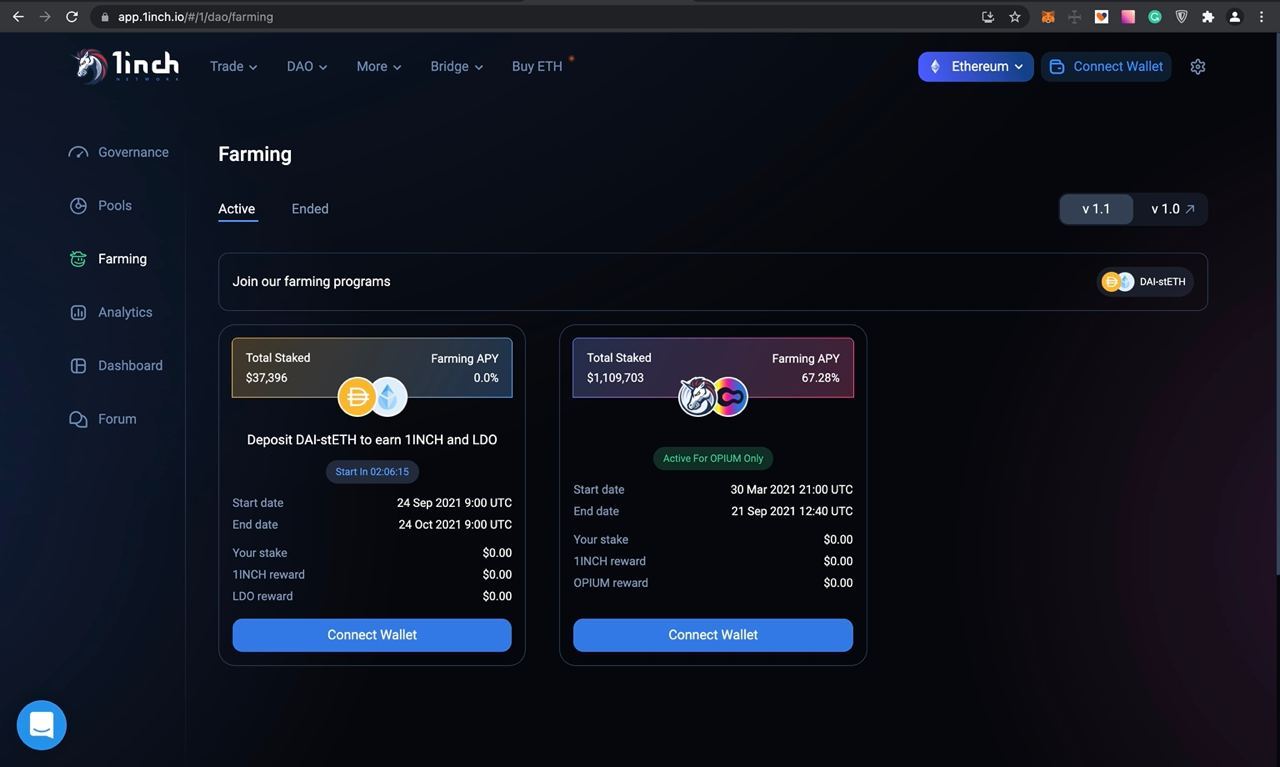This screenshot has height=767, width=1280.
Task: Open the browser profile icon
Action: (x=1235, y=17)
